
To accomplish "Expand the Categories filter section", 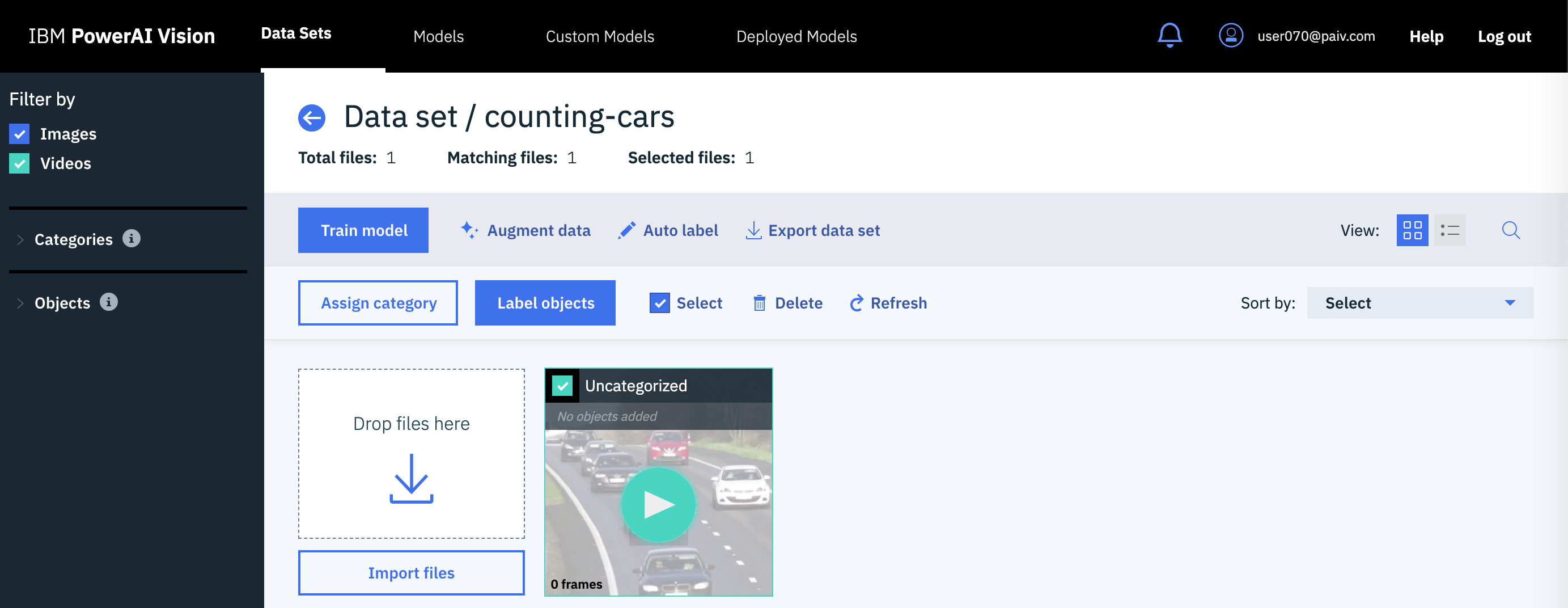I will coord(20,239).
